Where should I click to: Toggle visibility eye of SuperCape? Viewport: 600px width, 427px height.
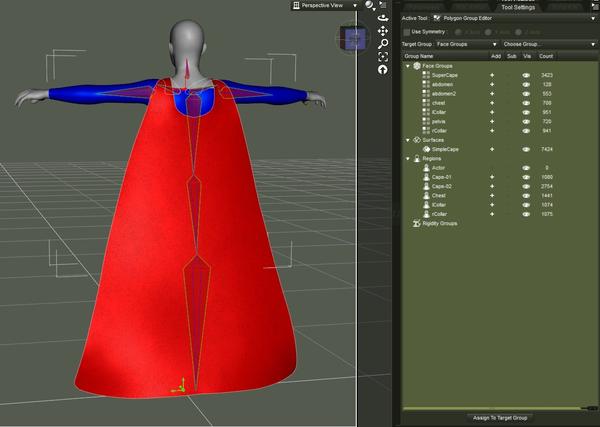(526, 75)
